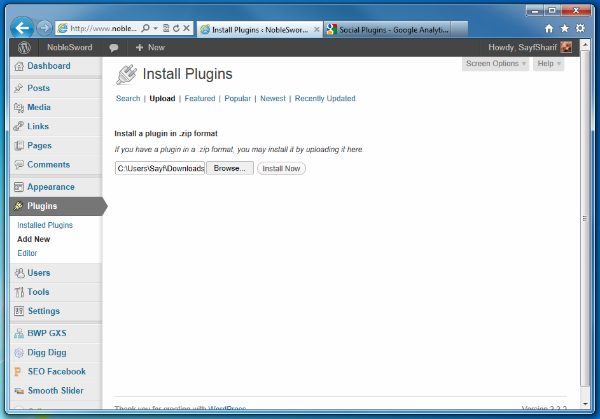Click the BWP GXS sitemap icon
Image resolution: width=600 pixels, height=419 pixels.
click(19, 333)
